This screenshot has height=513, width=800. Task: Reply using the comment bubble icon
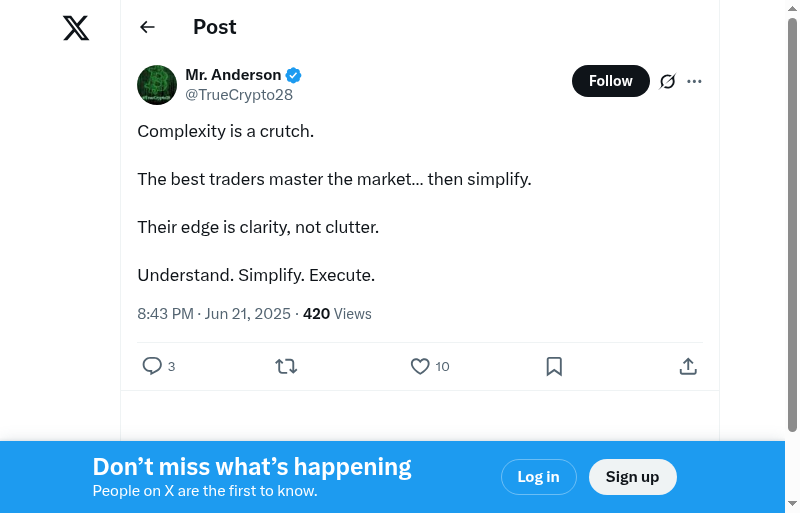(152, 366)
